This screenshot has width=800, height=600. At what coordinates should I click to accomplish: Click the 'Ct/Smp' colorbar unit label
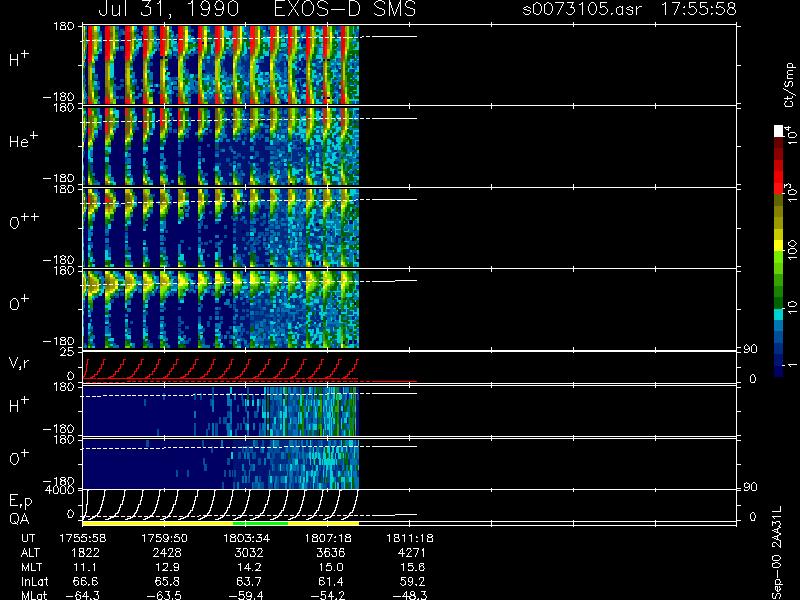click(789, 85)
